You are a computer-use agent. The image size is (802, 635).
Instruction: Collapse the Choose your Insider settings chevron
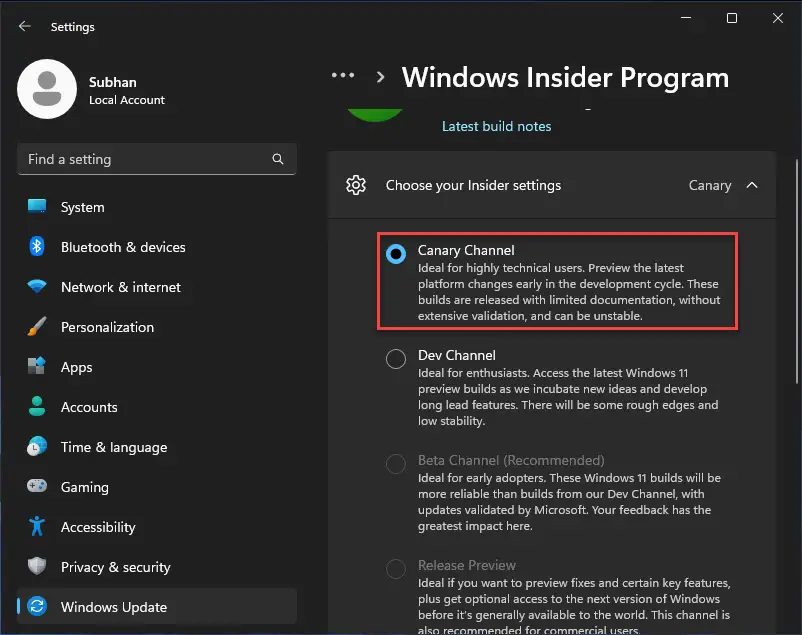(x=752, y=185)
